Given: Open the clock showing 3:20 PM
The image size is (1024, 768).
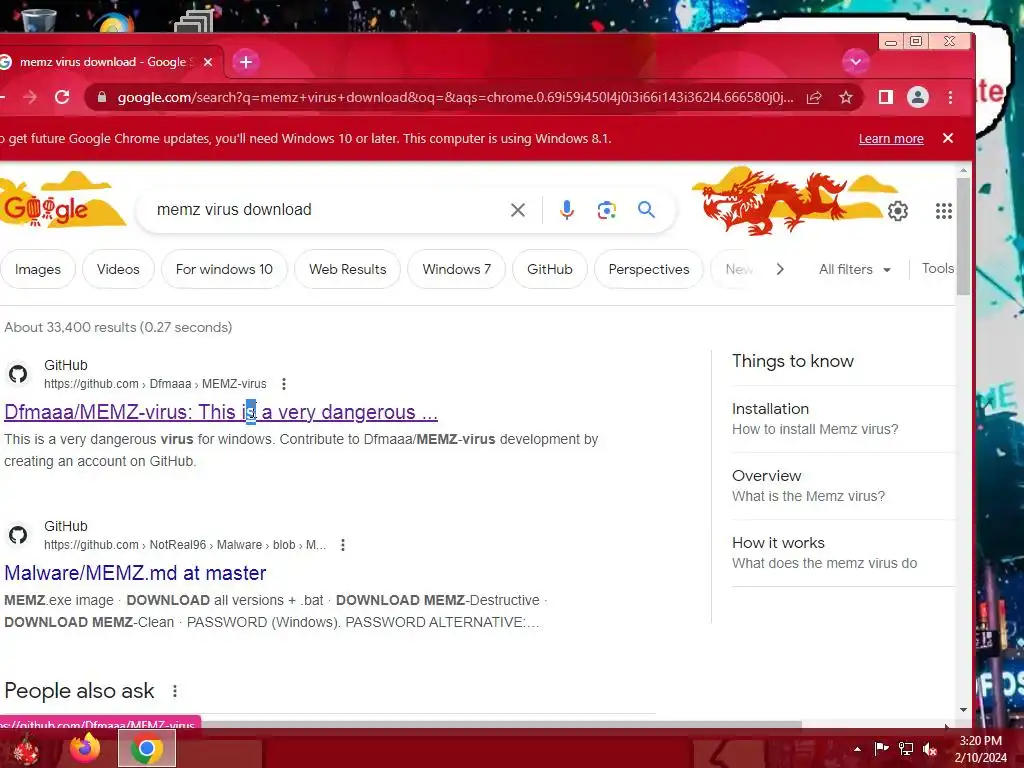Looking at the screenshot, I should pyautogui.click(x=980, y=749).
